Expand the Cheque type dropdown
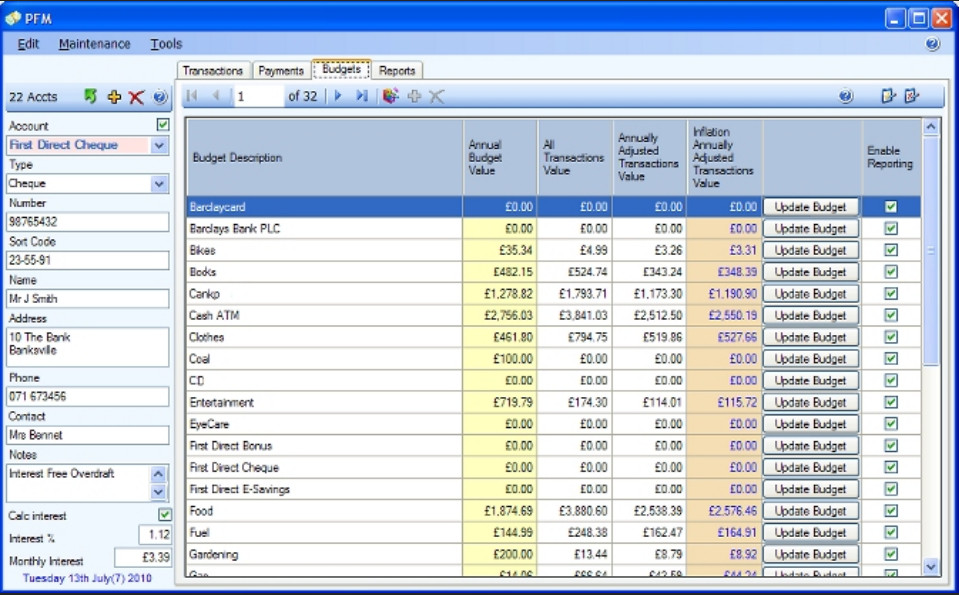This screenshot has height=595, width=959. (159, 184)
